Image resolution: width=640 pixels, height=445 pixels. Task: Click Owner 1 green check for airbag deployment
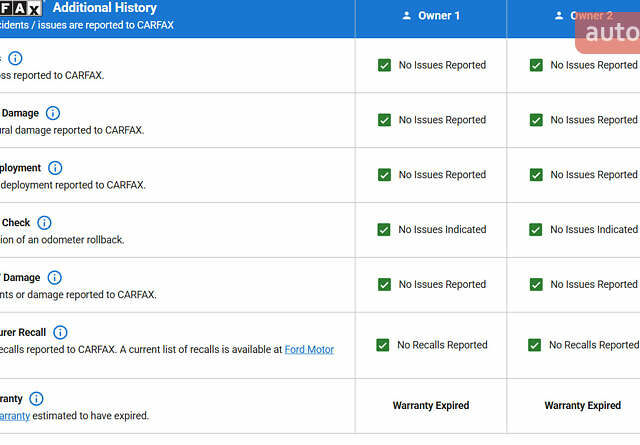(384, 175)
